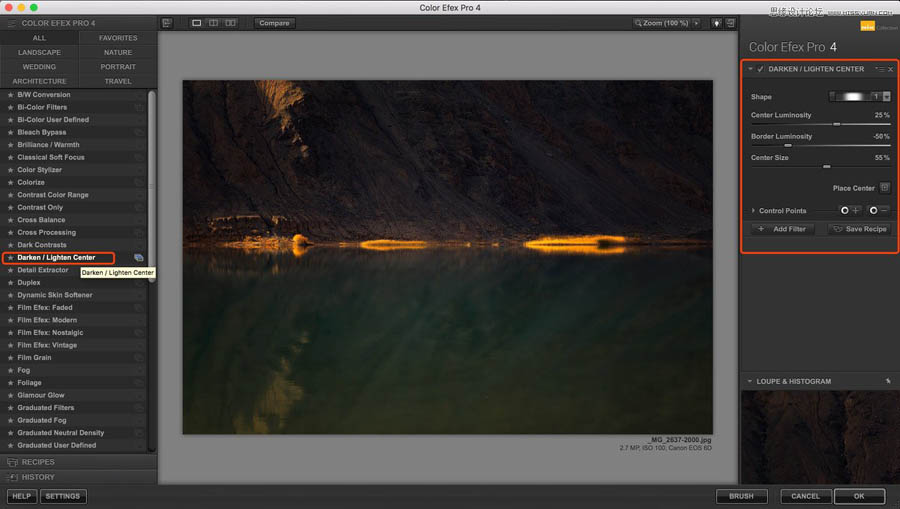Click the Add Filter button
Image resolution: width=900 pixels, height=509 pixels.
[x=783, y=229]
